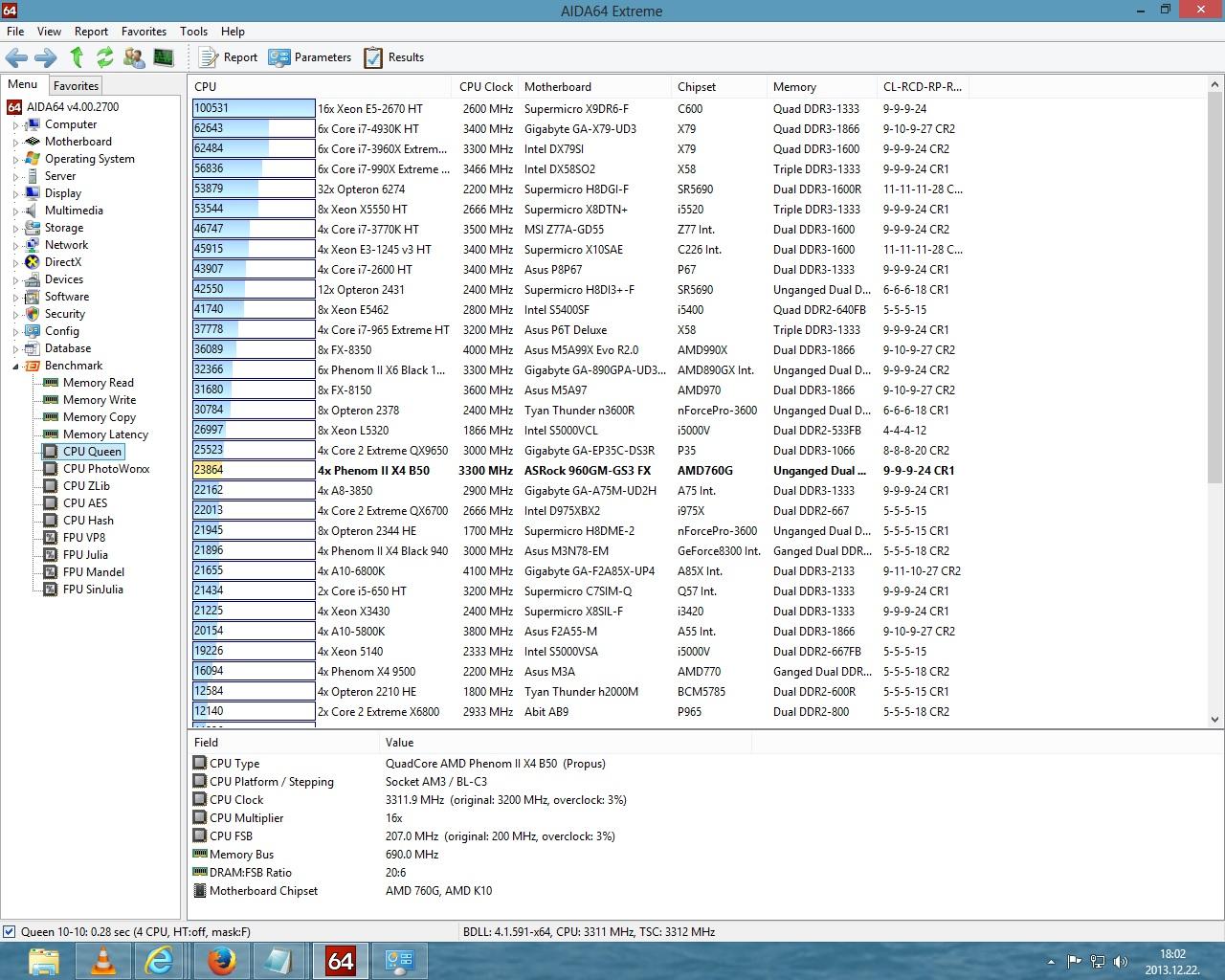Viewport: 1225px width, 980px height.
Task: Expand the Display tree node
Action: [x=15, y=193]
